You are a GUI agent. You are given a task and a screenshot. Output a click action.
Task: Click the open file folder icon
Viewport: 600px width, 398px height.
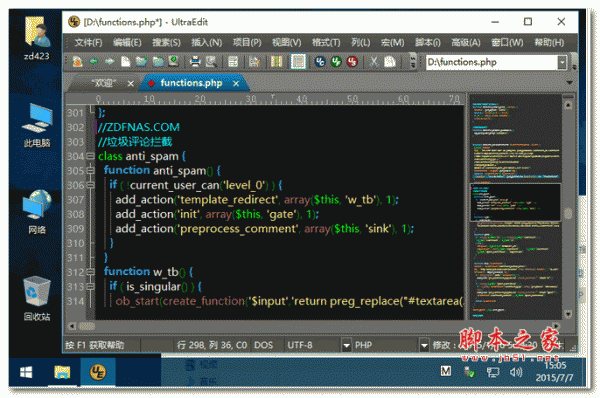click(141, 62)
